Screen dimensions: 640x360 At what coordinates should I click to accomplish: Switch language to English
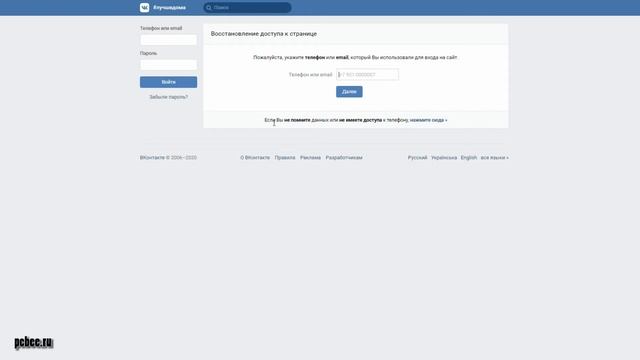(x=469, y=158)
